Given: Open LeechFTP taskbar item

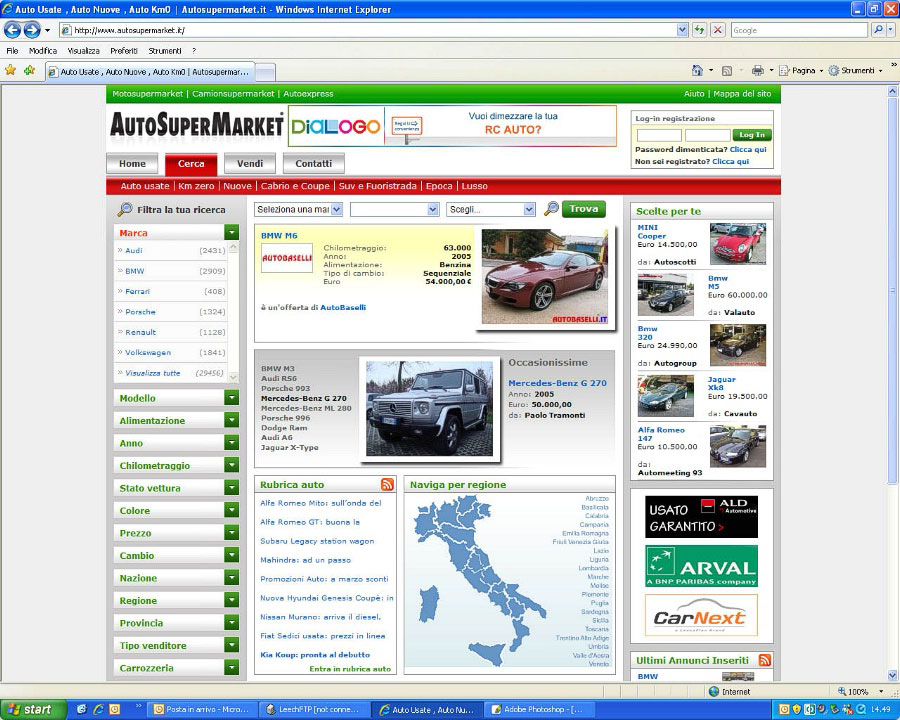Looking at the screenshot, I should [313, 710].
